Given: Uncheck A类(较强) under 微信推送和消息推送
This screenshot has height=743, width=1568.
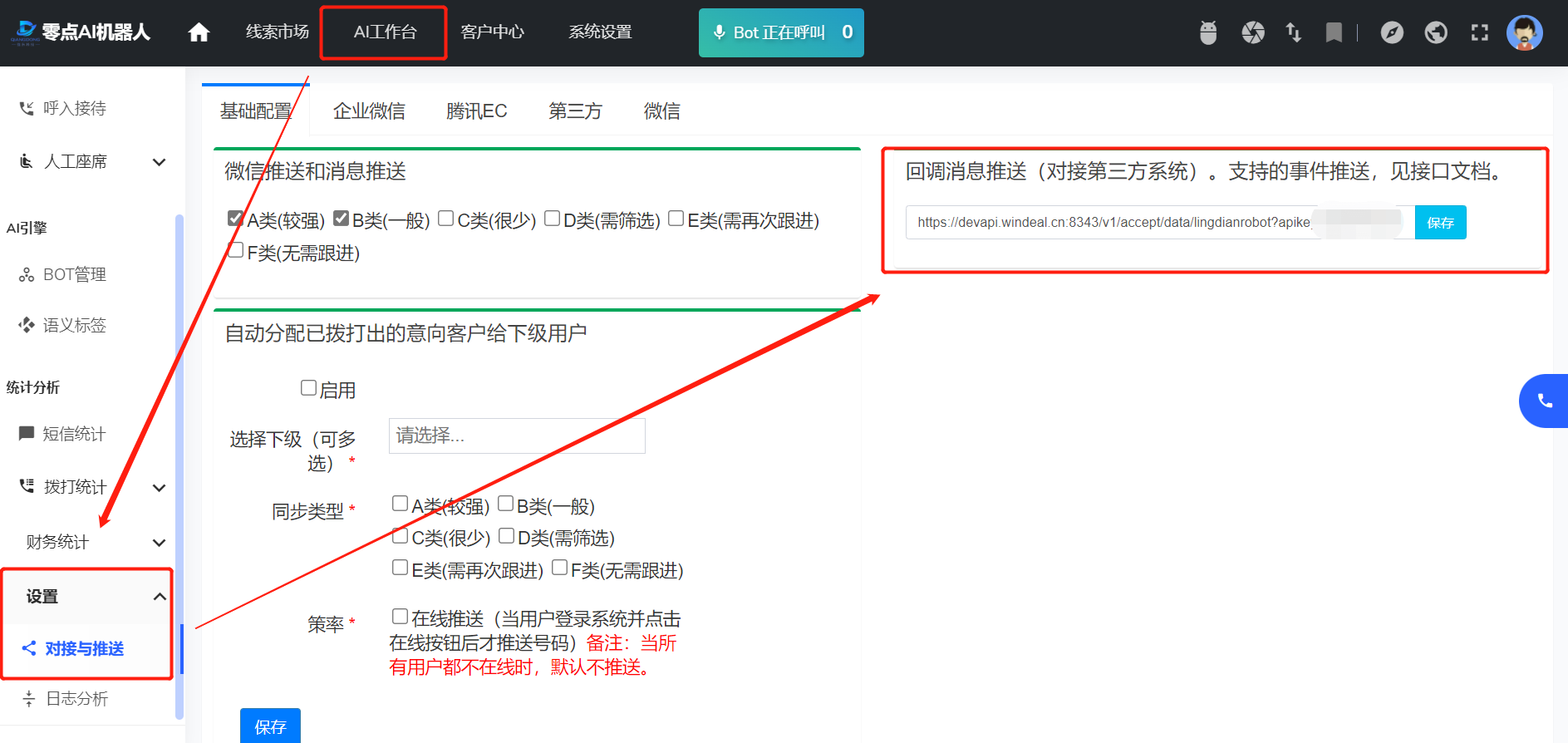Looking at the screenshot, I should click(x=235, y=219).
